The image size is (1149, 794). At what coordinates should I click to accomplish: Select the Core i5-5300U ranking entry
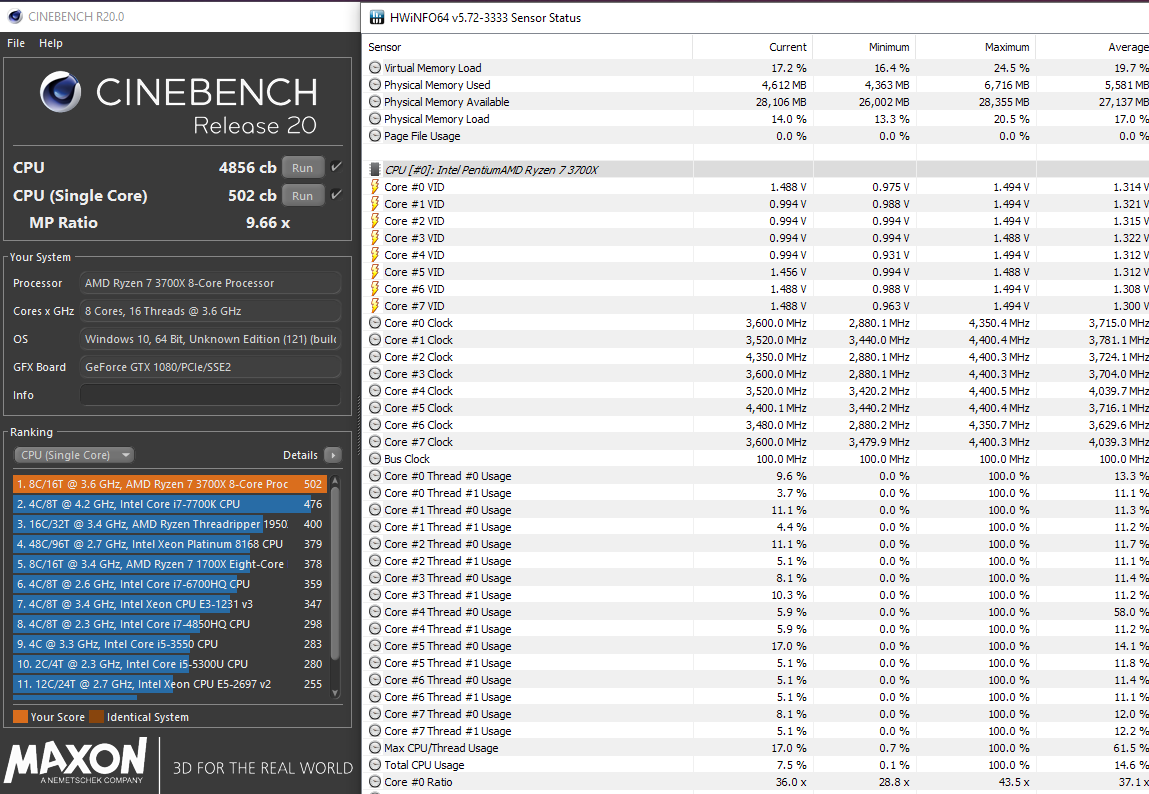click(x=169, y=664)
